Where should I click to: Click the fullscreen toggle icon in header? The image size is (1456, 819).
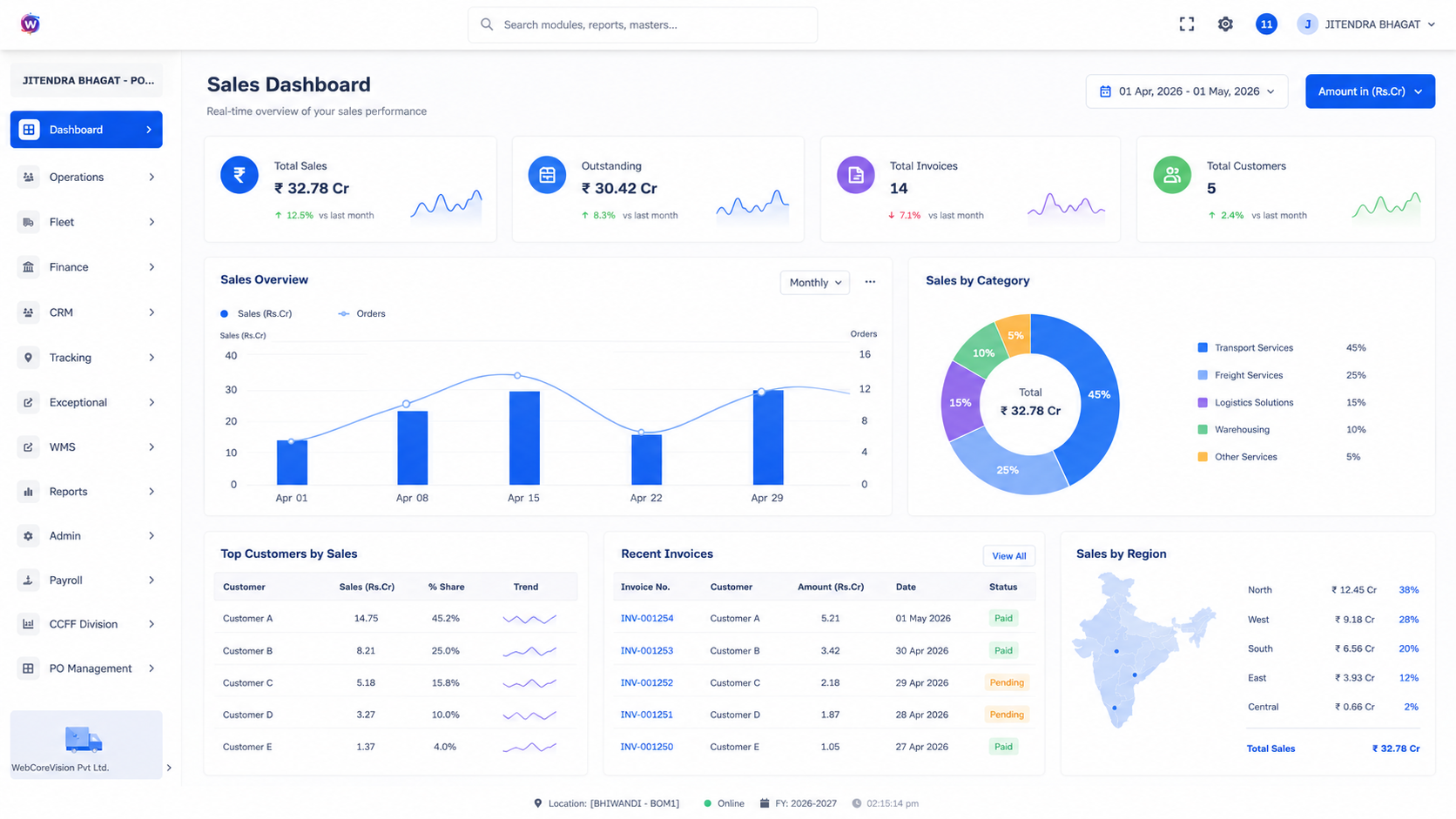click(x=1186, y=24)
